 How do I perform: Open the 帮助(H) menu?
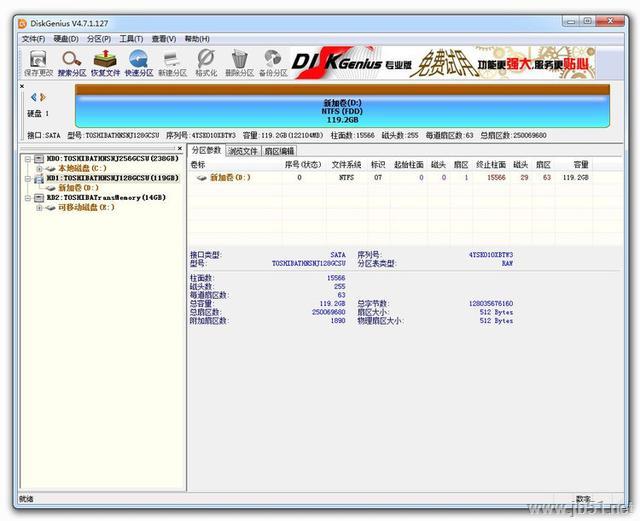(x=197, y=39)
